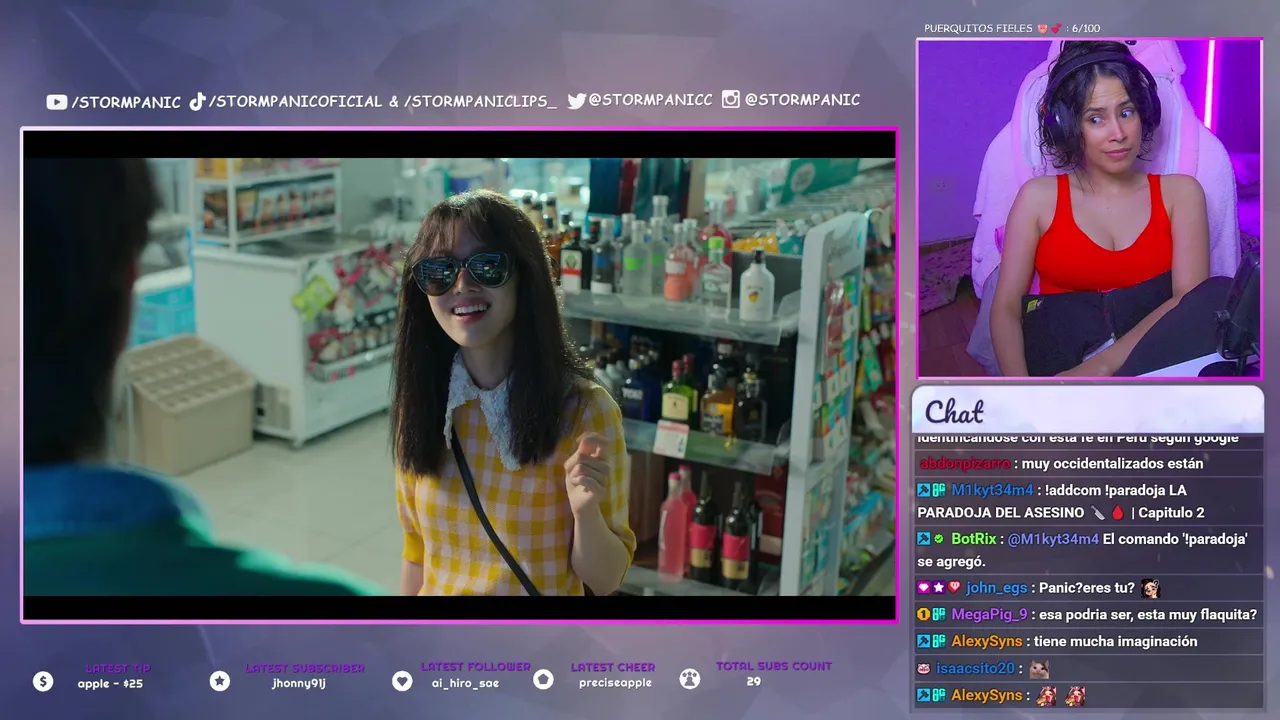
Task: Click the 'LATEST FOLLOWER' label
Action: 476,666
